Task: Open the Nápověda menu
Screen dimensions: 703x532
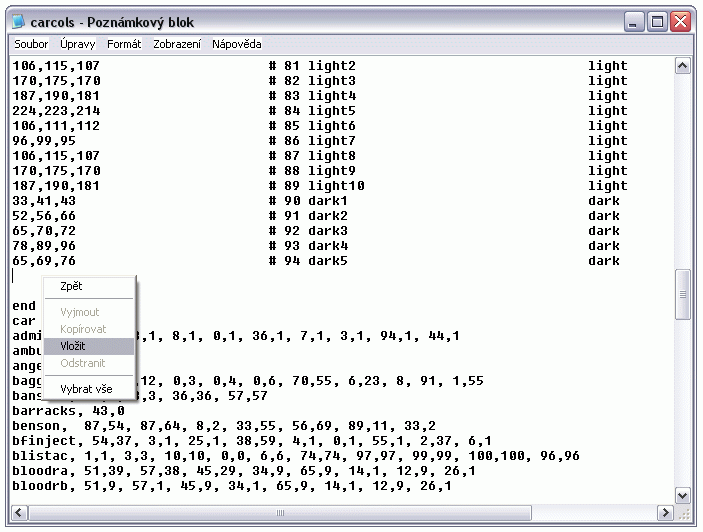Action: [237, 44]
